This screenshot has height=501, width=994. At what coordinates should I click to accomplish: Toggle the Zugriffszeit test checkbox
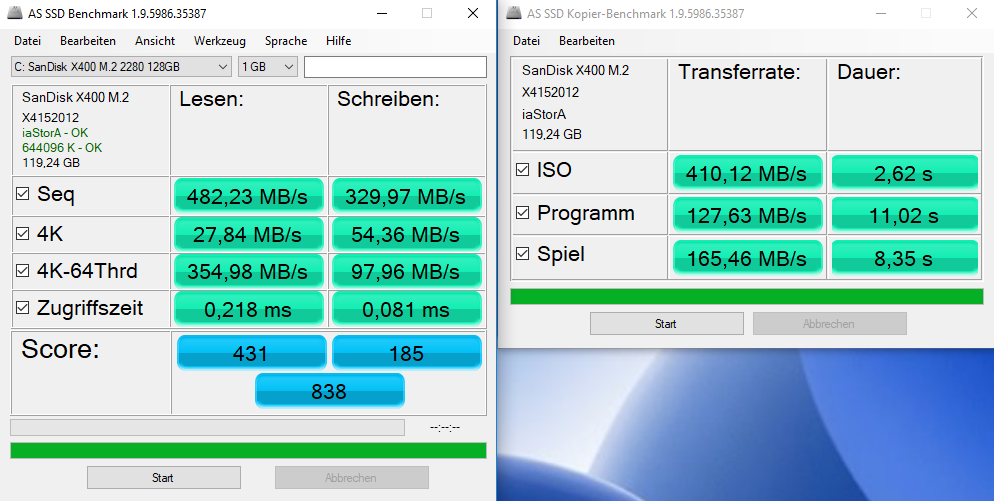click(x=23, y=308)
